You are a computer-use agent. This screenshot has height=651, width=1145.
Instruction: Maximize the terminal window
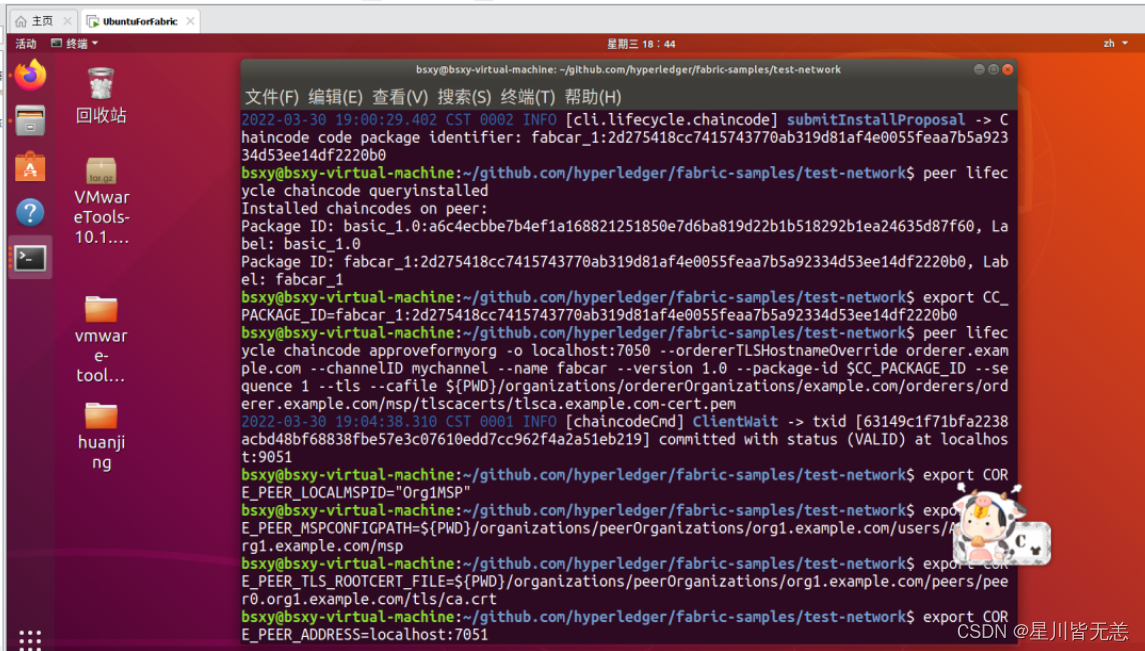tap(993, 69)
